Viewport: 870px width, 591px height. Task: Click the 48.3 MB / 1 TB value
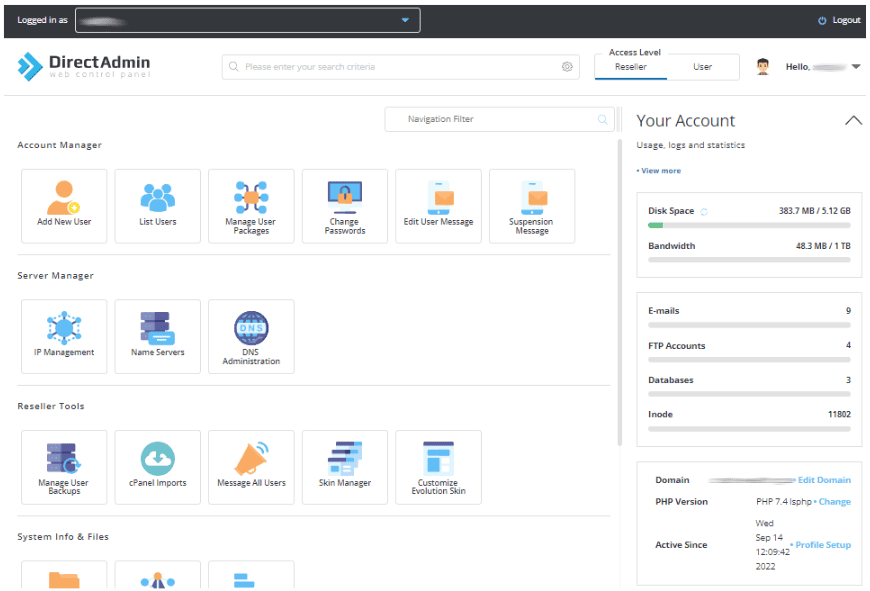(x=823, y=246)
